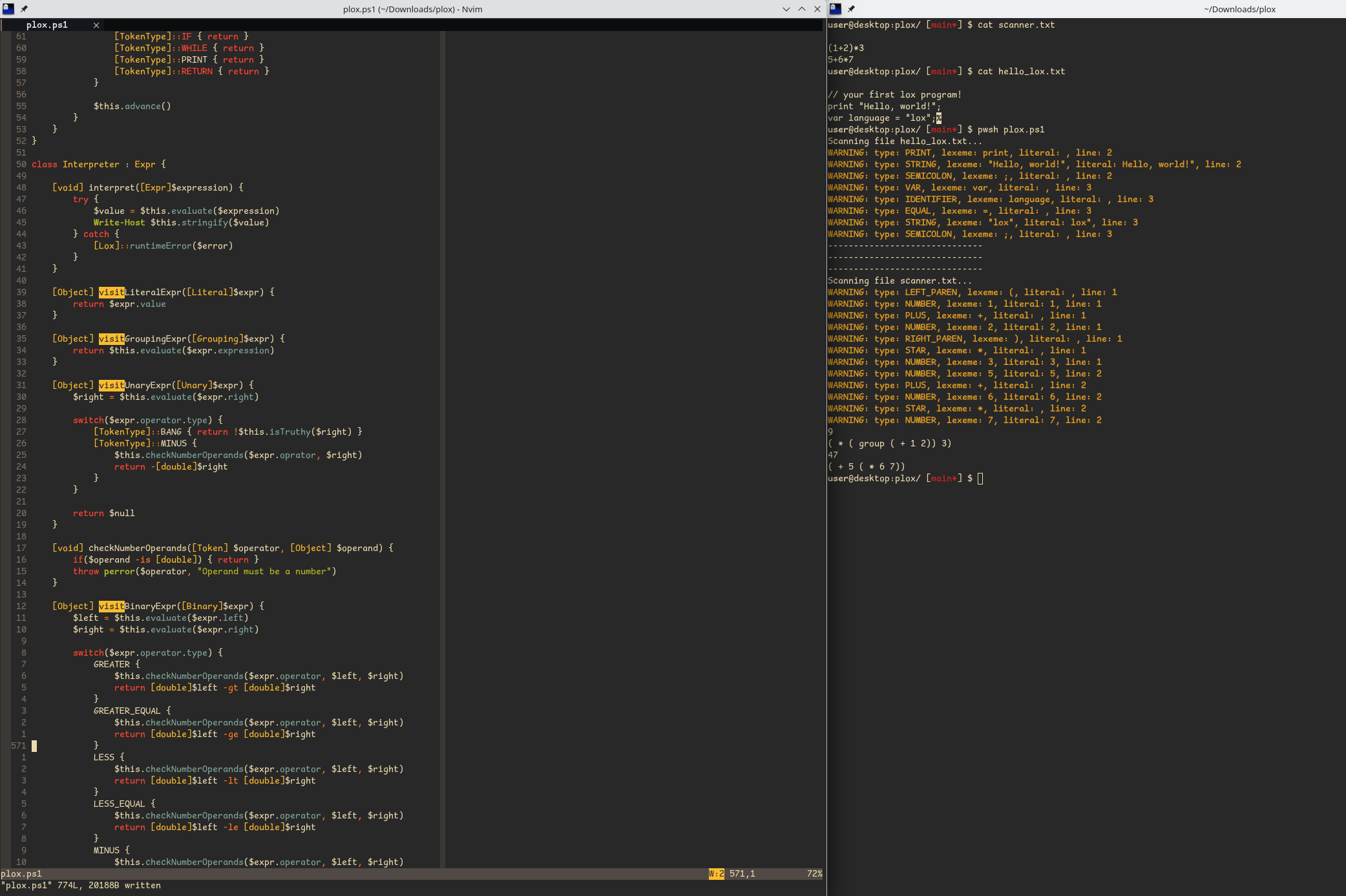
Task: Place cursor on 'class Interpreter : Expr {' line
Action: 99,165
